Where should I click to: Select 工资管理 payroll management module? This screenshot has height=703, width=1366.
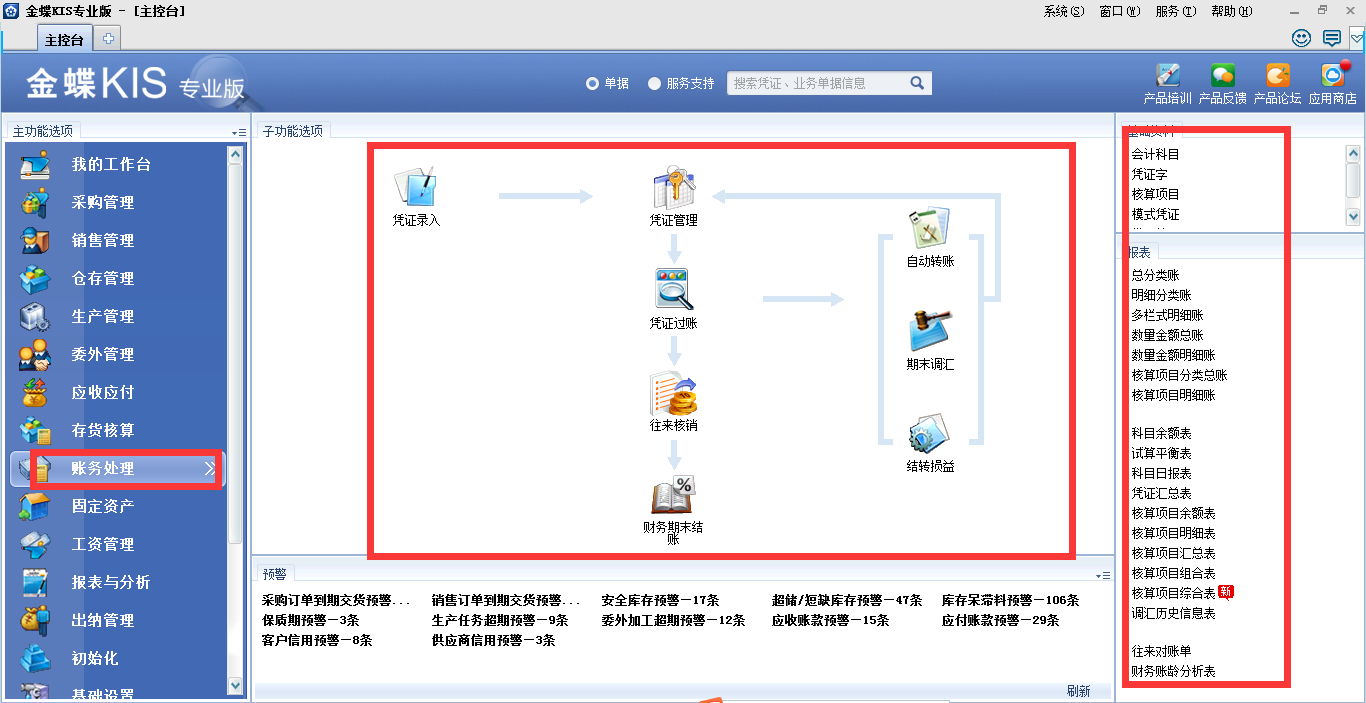click(x=103, y=544)
